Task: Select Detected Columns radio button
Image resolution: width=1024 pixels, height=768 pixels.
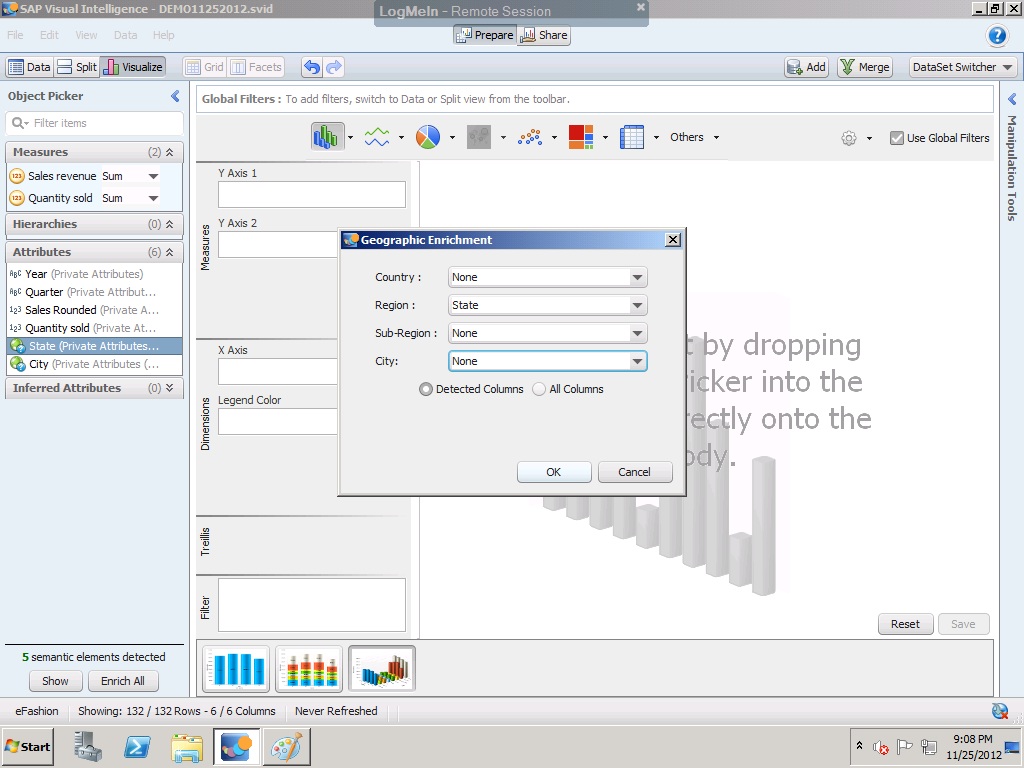Action: tap(426, 389)
